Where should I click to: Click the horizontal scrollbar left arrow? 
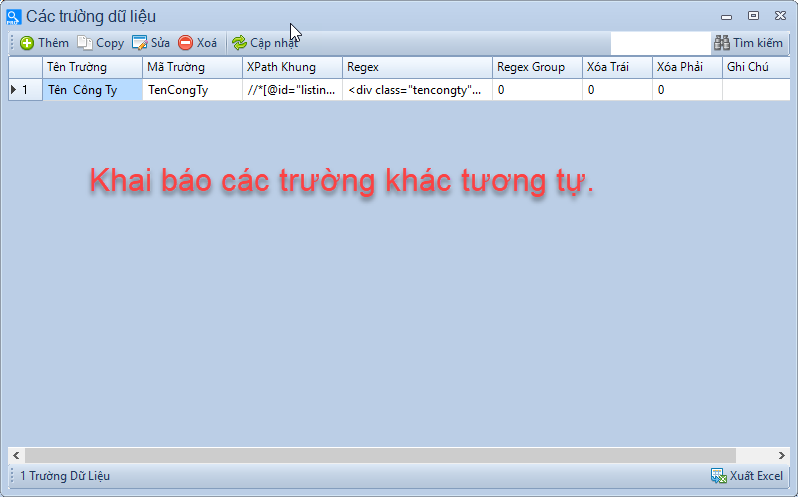point(16,455)
